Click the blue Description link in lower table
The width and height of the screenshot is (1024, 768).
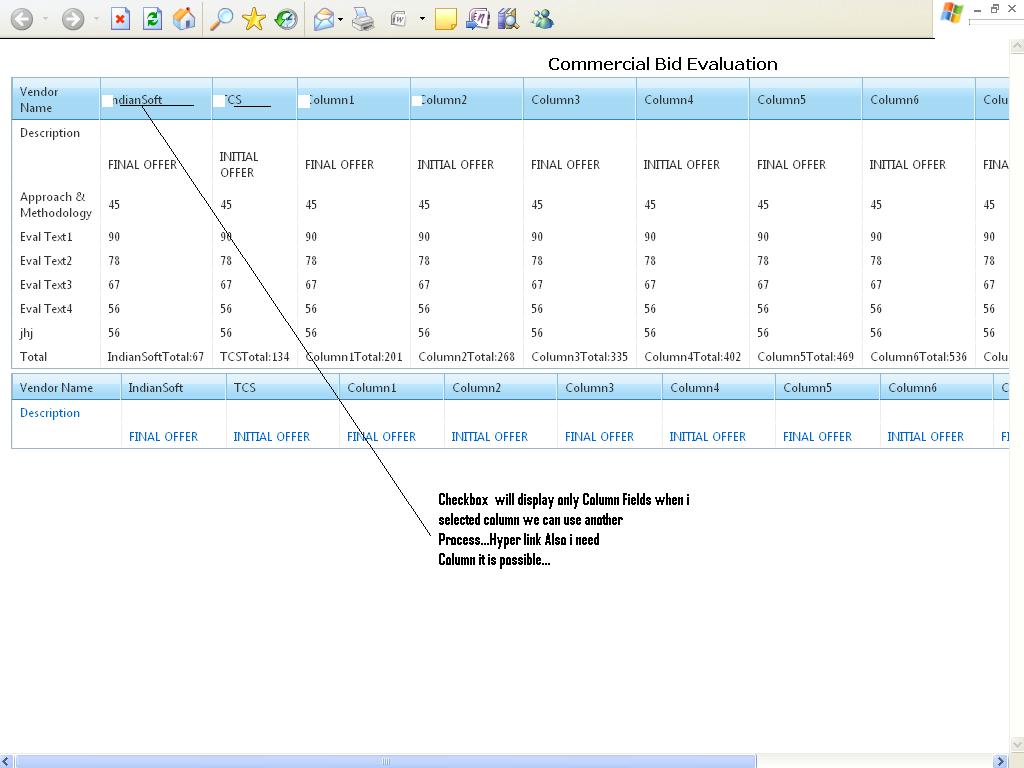coord(50,413)
